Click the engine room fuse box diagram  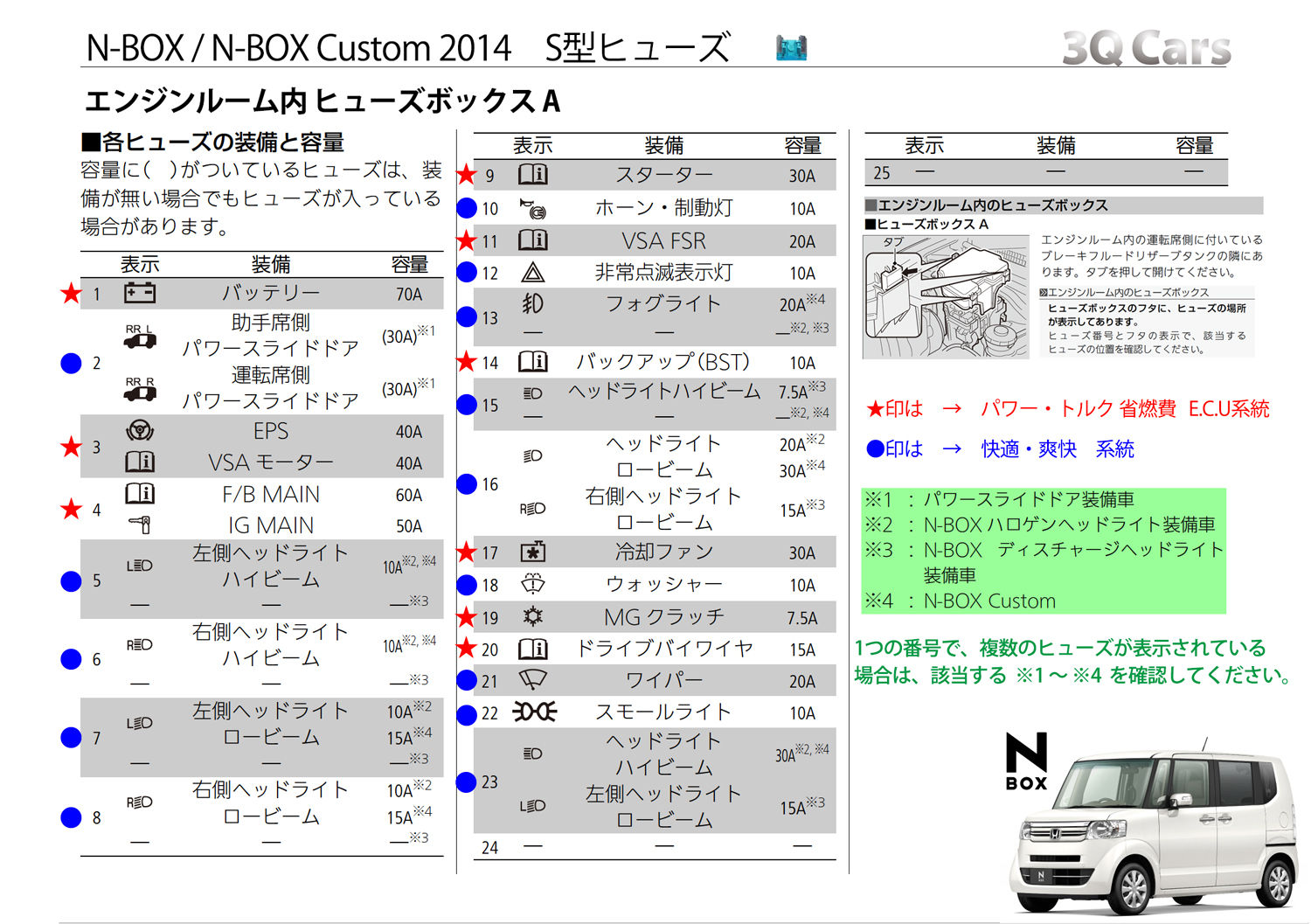point(946,297)
